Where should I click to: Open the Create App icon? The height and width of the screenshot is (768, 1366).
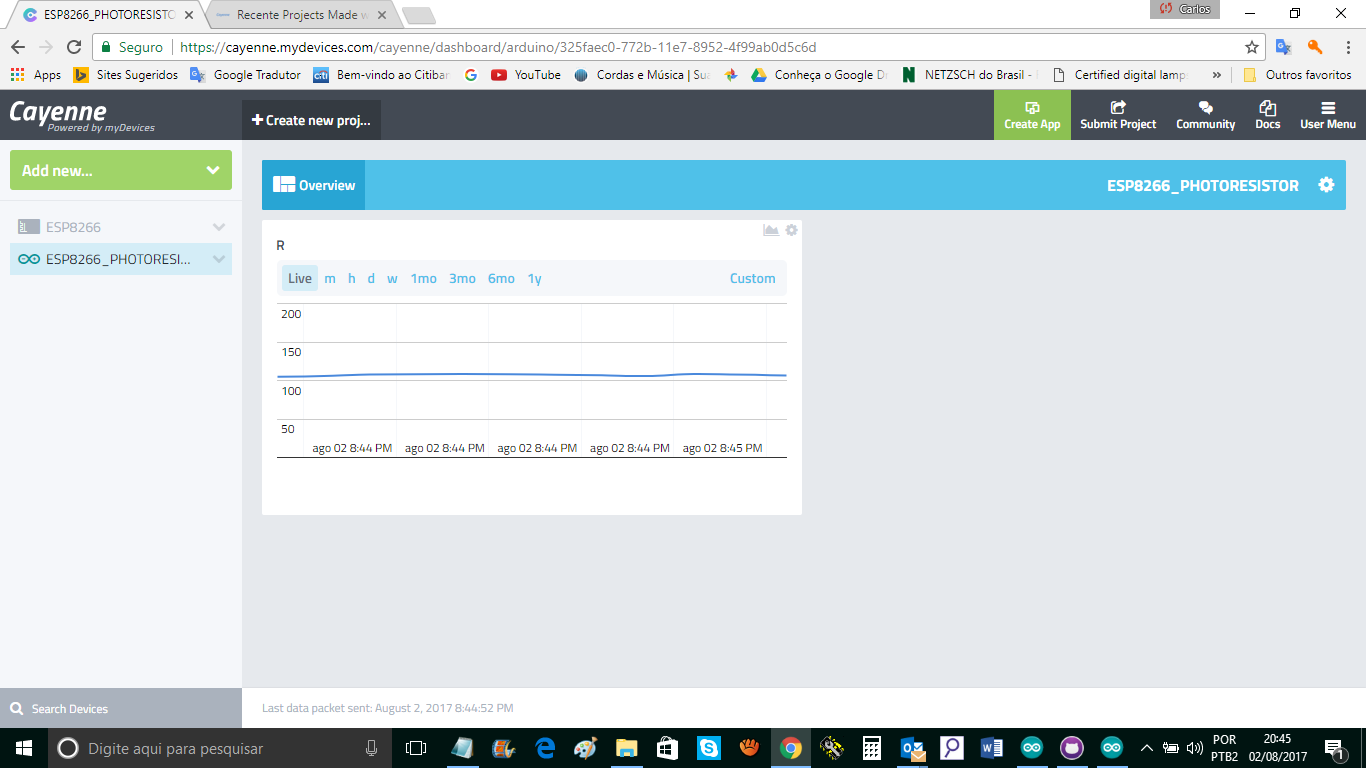1032,108
